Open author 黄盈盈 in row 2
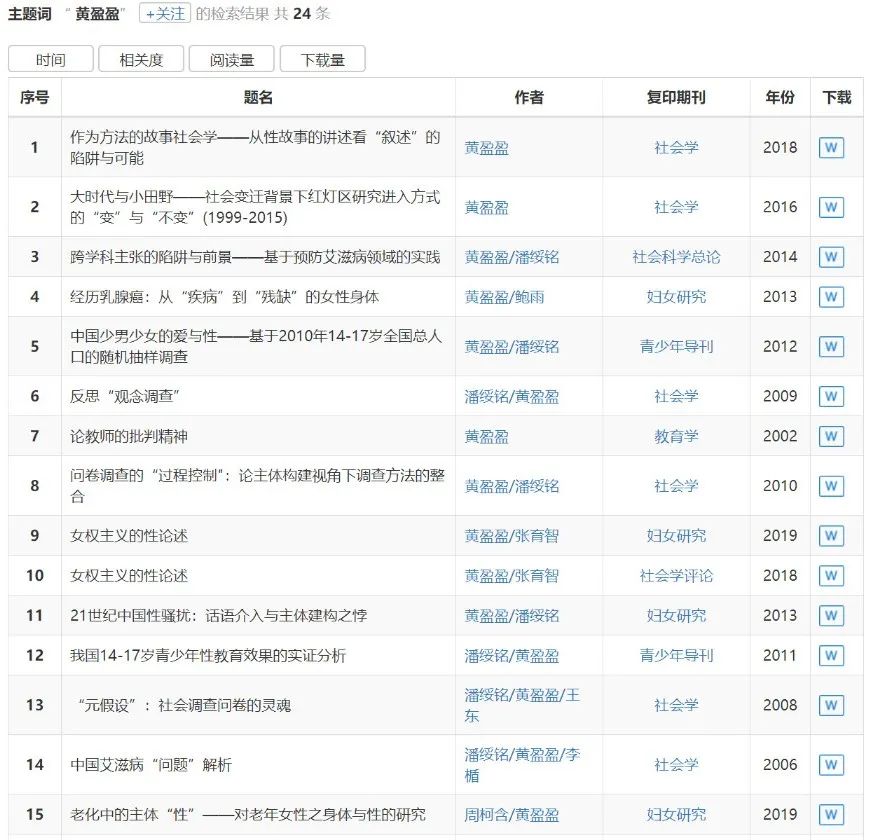The image size is (881, 840). pyautogui.click(x=487, y=207)
